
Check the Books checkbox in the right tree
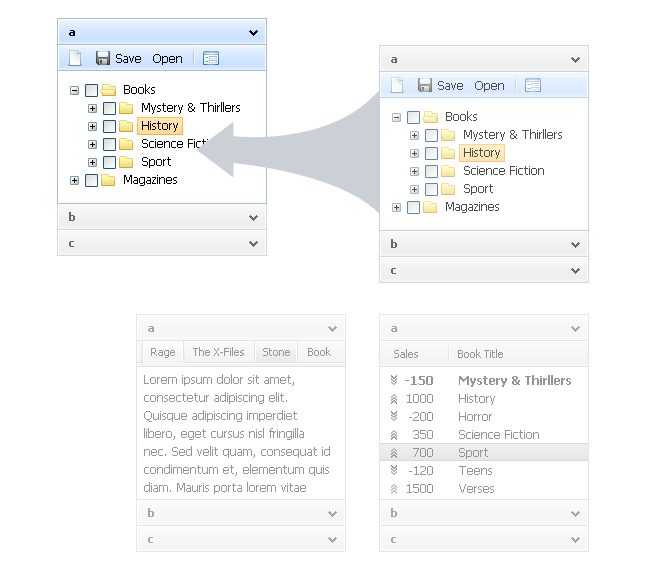coord(413,117)
